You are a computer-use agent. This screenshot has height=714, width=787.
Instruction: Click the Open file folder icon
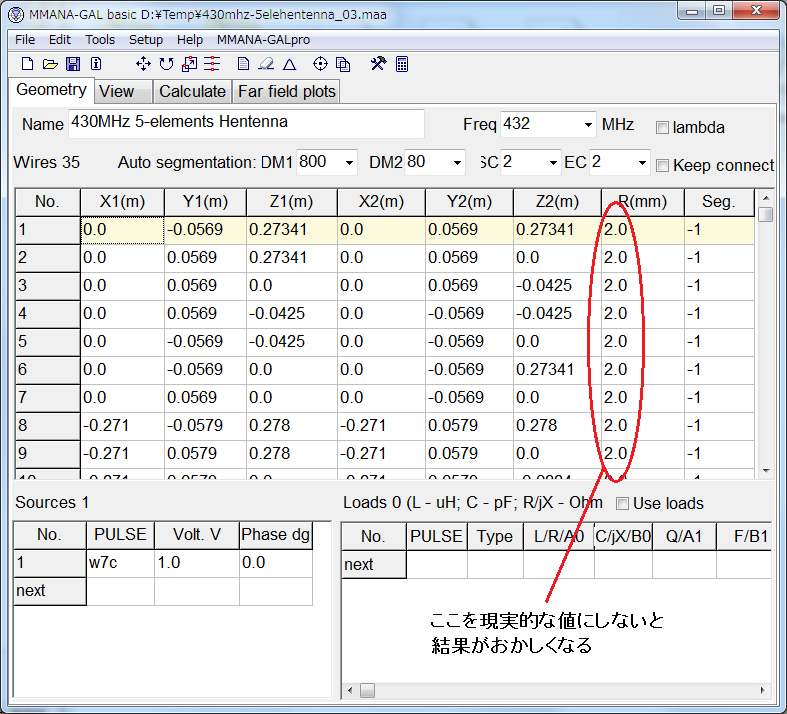click(x=50, y=64)
